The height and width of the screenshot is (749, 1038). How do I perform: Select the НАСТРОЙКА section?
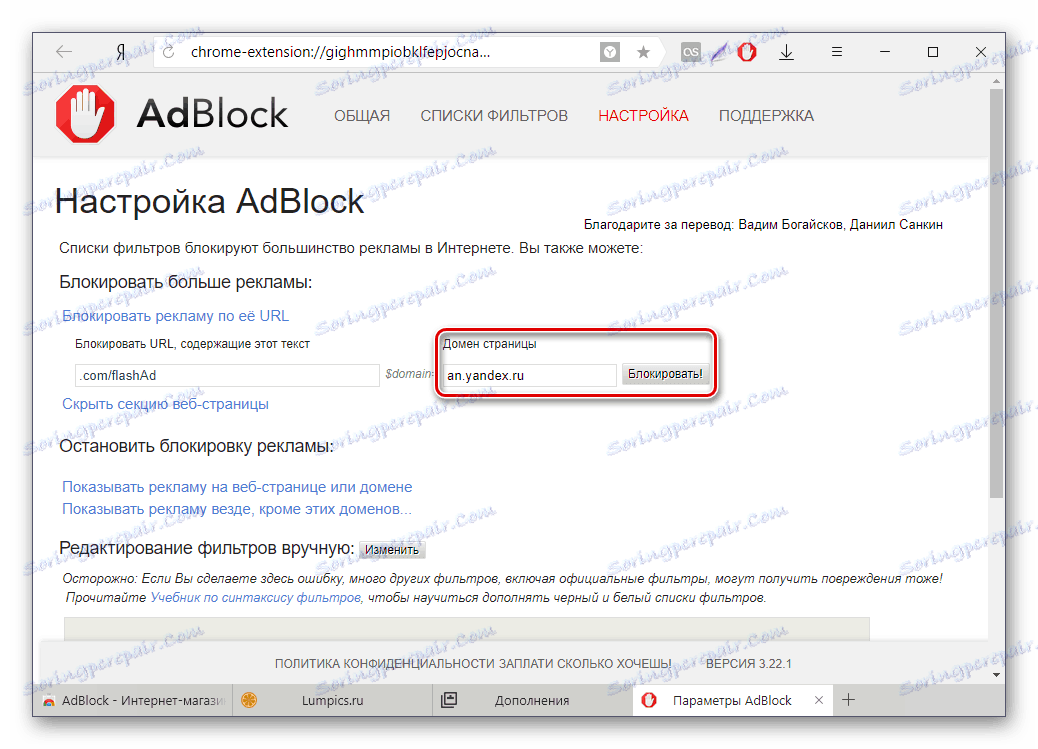(x=643, y=116)
